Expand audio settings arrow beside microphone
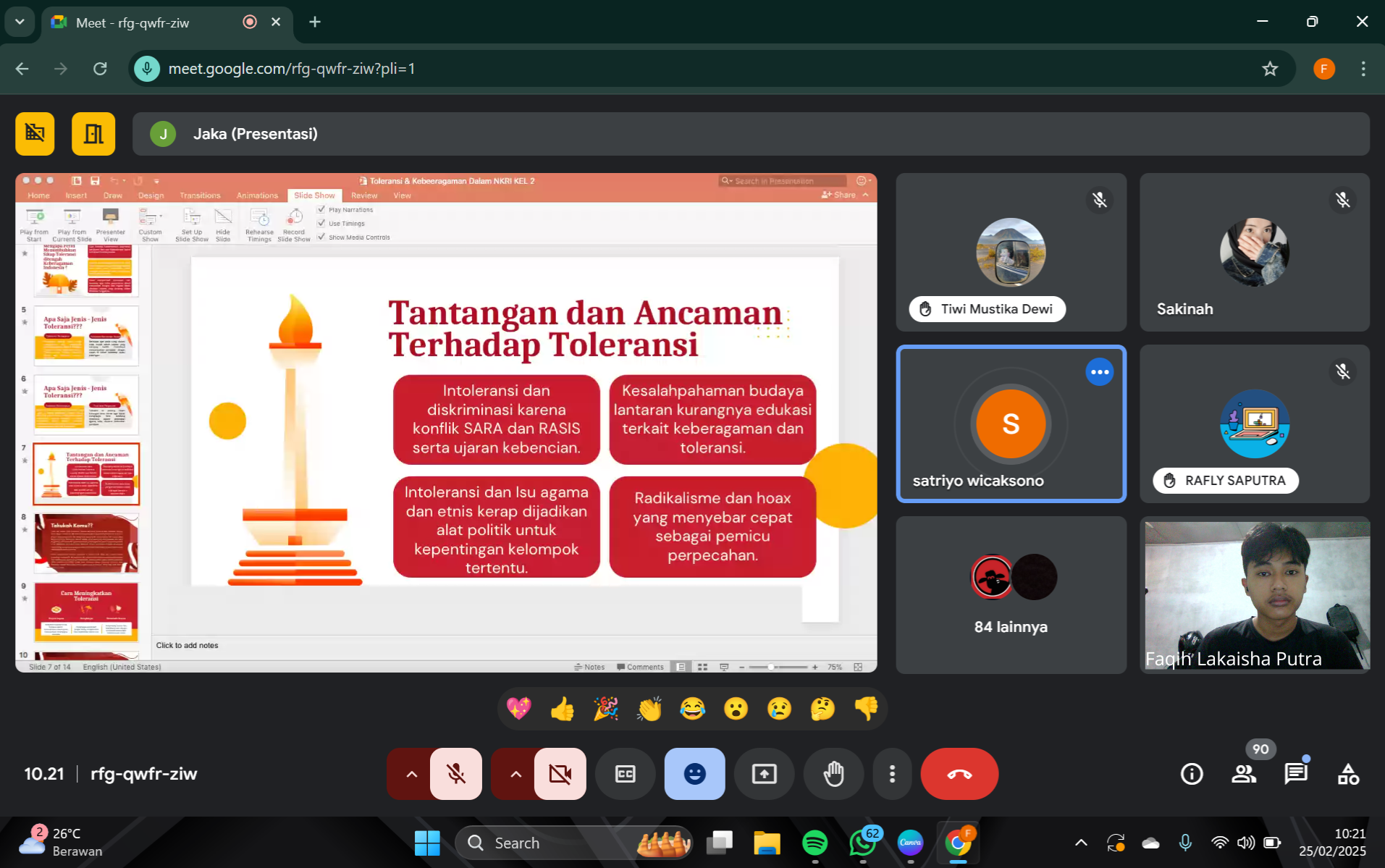Viewport: 1385px width, 868px height. pyautogui.click(x=411, y=774)
